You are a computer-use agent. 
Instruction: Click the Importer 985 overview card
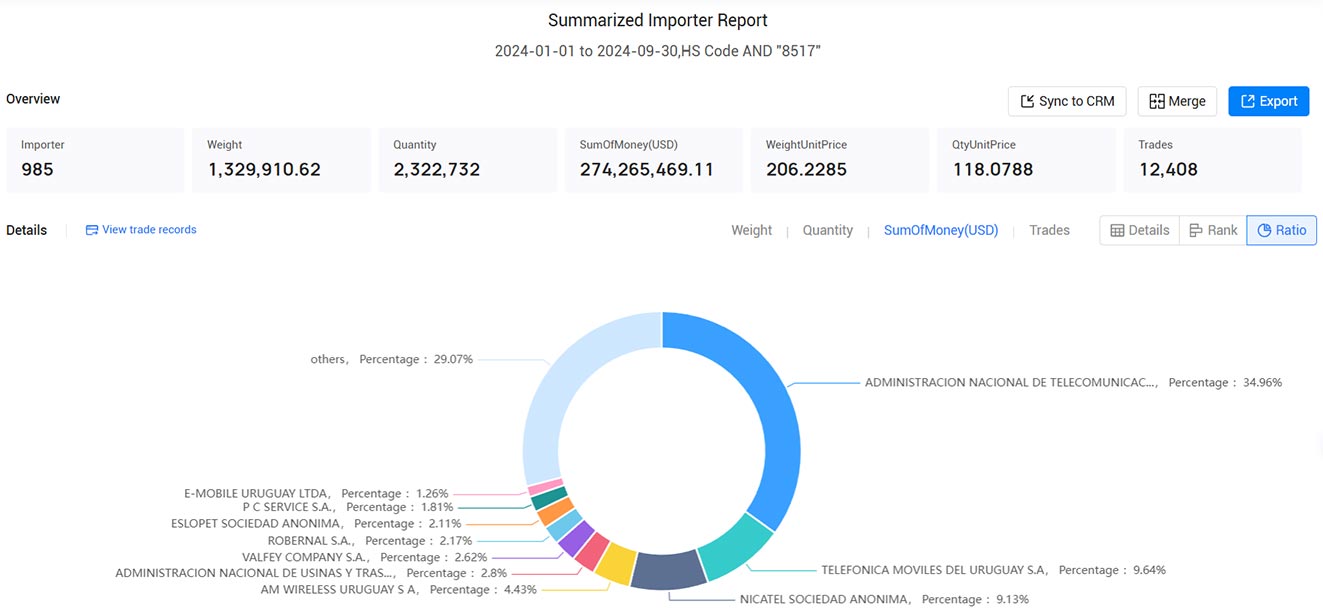point(95,160)
